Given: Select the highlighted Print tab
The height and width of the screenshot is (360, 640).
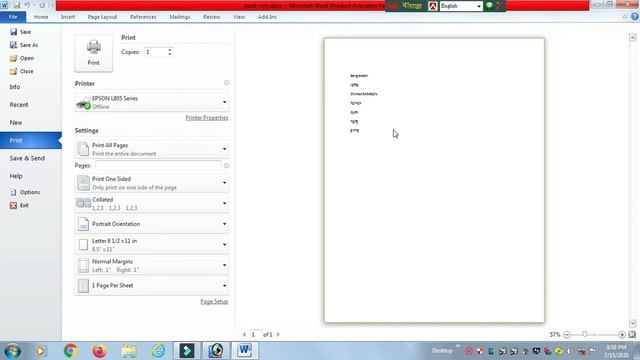Looking at the screenshot, I should point(31,140).
